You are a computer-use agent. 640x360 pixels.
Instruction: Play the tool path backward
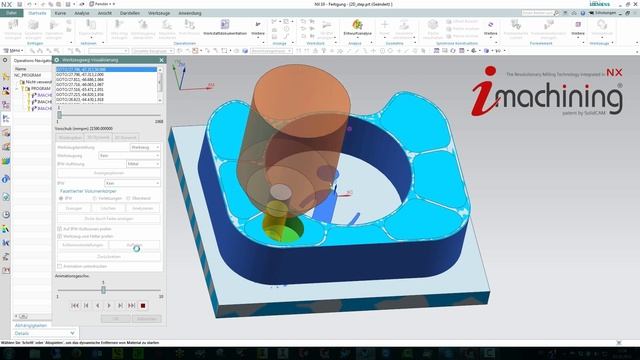pos(98,305)
